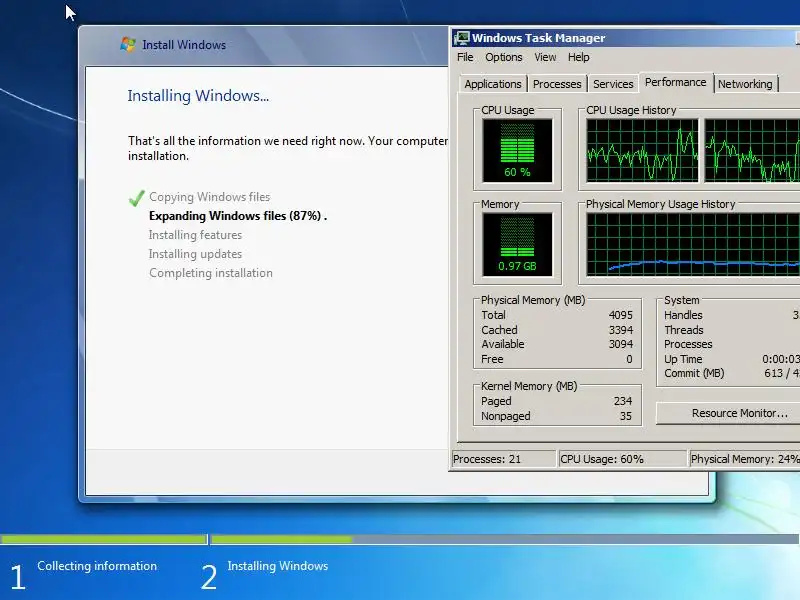The width and height of the screenshot is (800, 600).
Task: Click the 'Installing Windows' stage label at bottom
Action: click(278, 566)
